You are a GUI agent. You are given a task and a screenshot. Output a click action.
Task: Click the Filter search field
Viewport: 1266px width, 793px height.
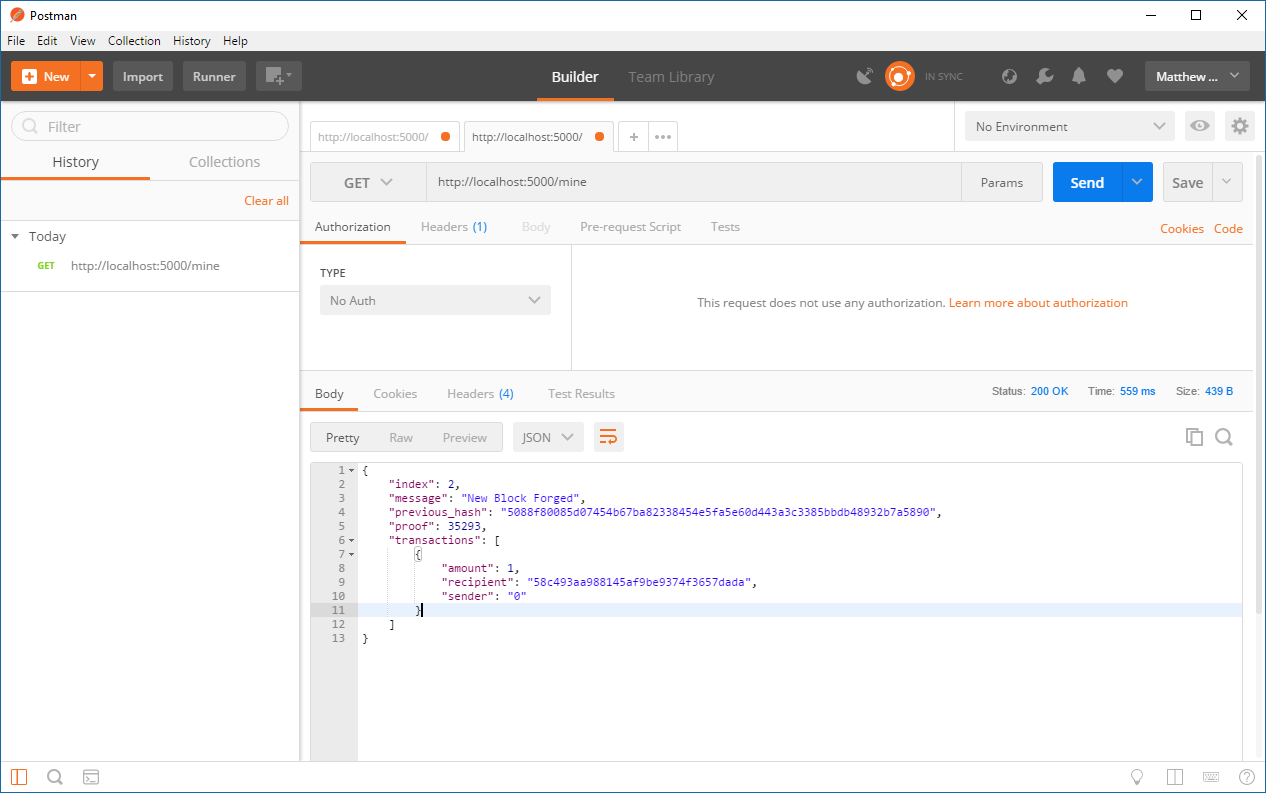point(150,126)
